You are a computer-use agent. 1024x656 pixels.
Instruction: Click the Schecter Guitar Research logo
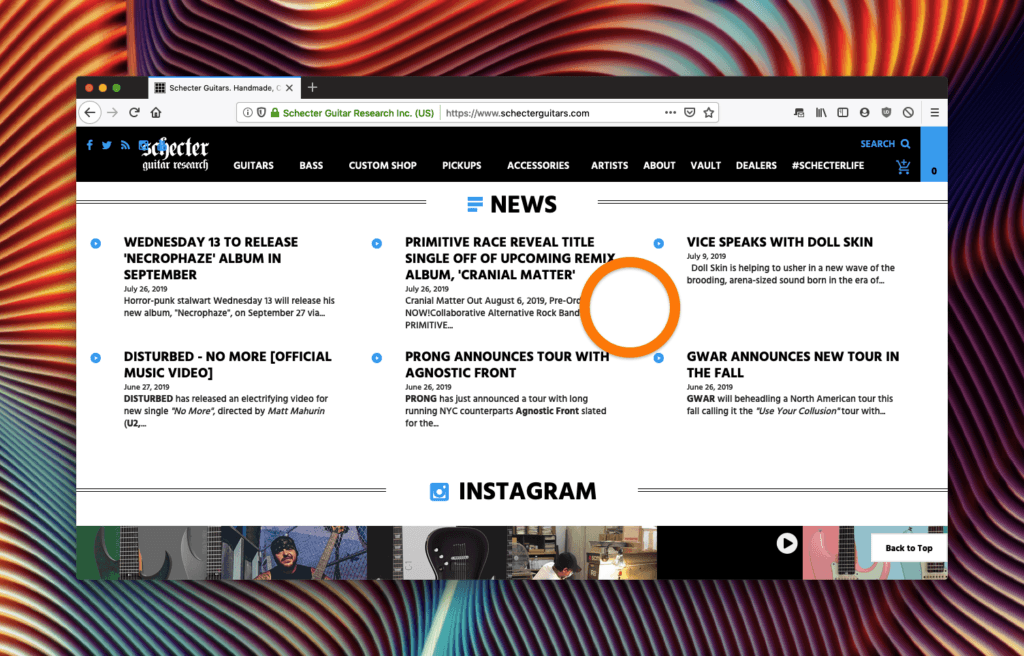coord(175,154)
